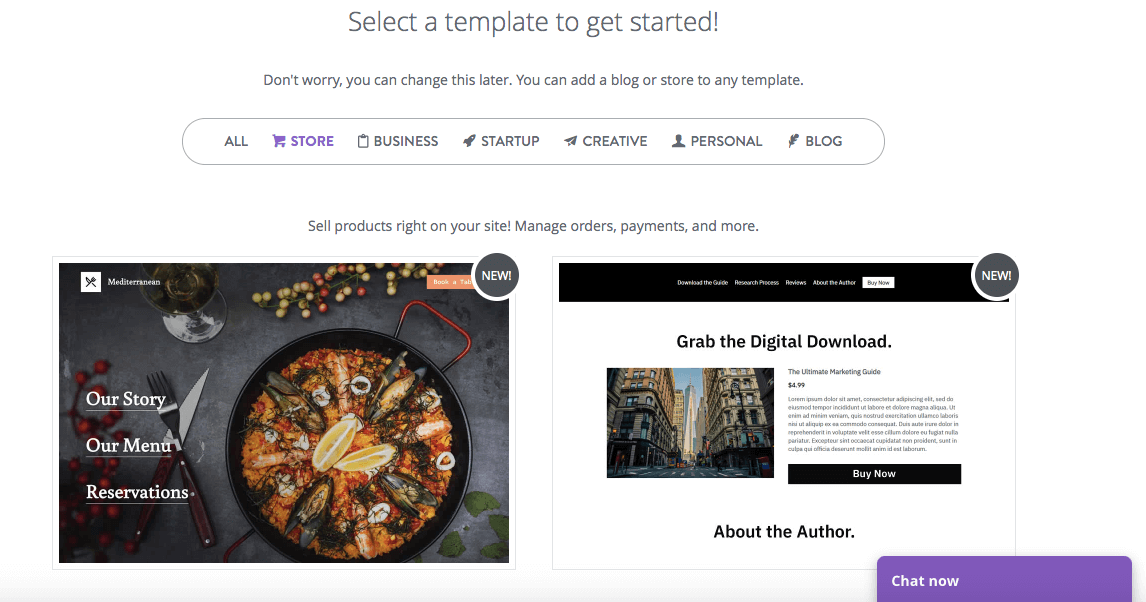The image size is (1146, 602).
Task: Open Download the Guide in template navigation
Action: pyautogui.click(x=702, y=282)
